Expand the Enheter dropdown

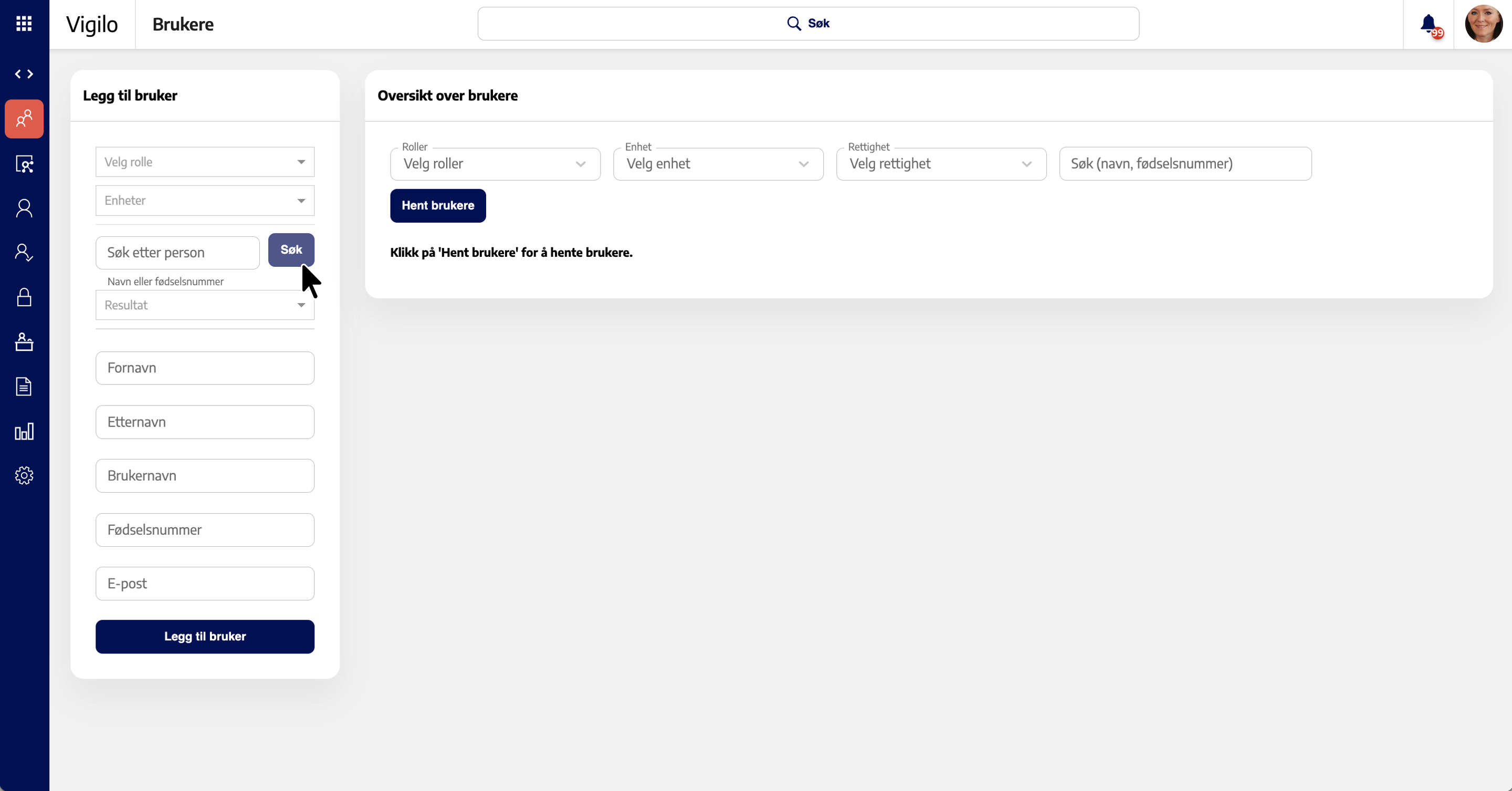(205, 201)
